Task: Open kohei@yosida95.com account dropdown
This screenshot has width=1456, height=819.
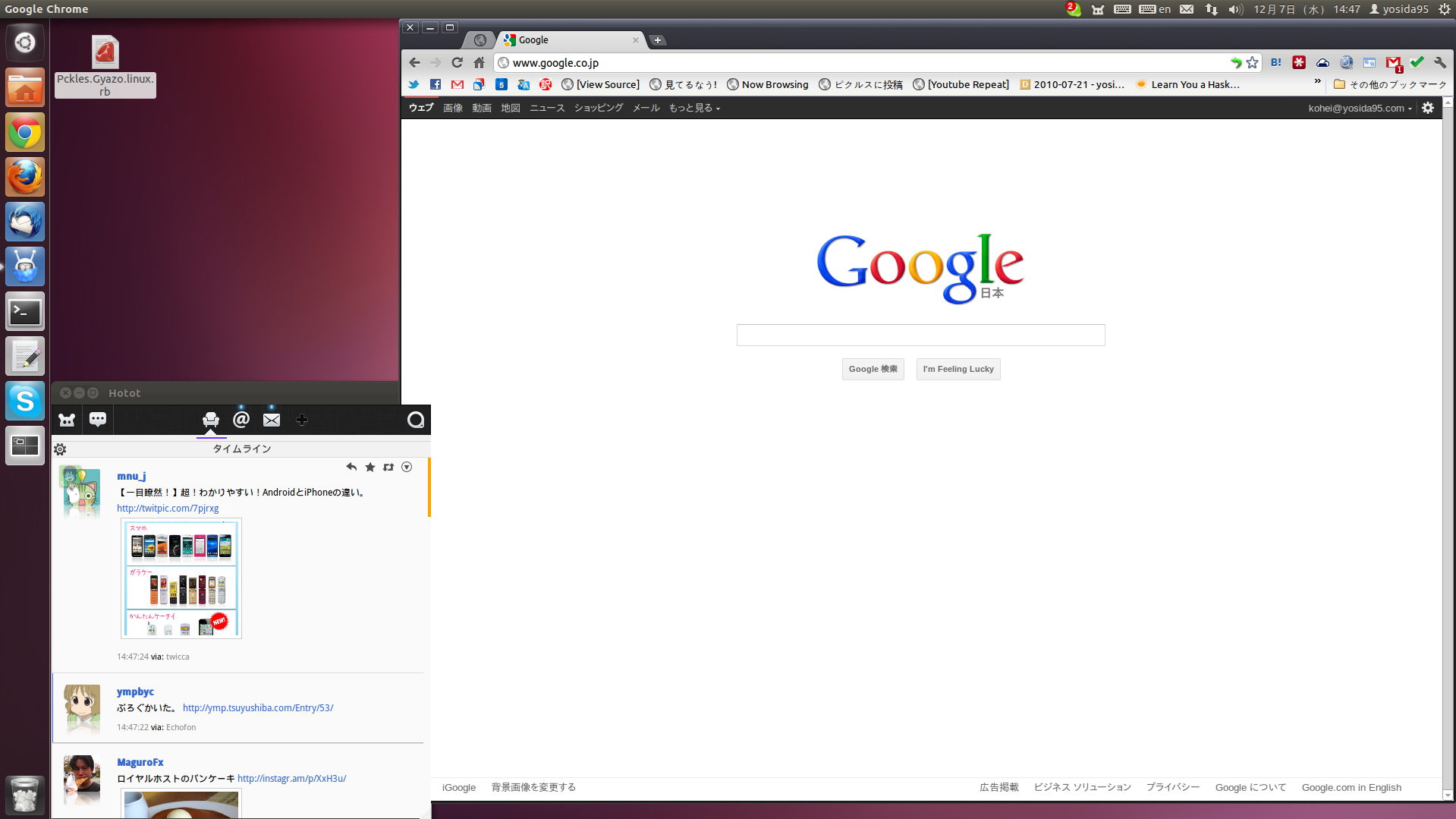Action: 1360,109
